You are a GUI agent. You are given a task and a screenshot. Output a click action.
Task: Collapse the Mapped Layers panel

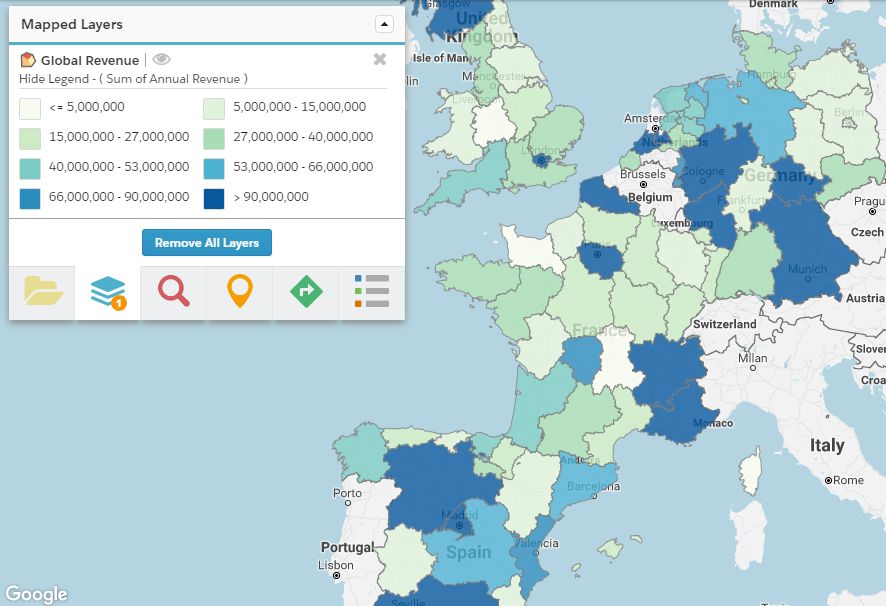click(x=383, y=22)
